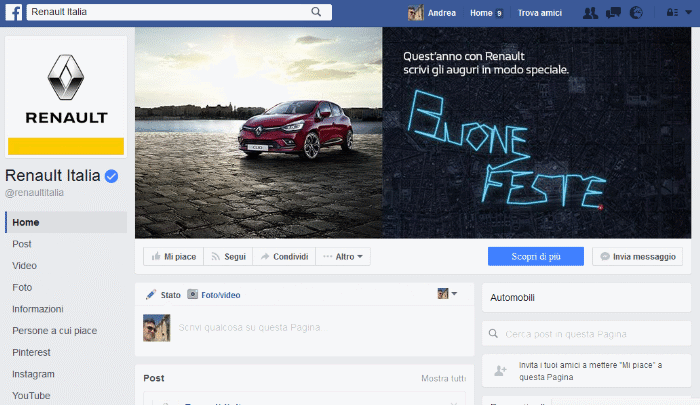Viewport: 700px width, 405px height.
Task: Open the Foto section in sidebar
Action: (22, 287)
